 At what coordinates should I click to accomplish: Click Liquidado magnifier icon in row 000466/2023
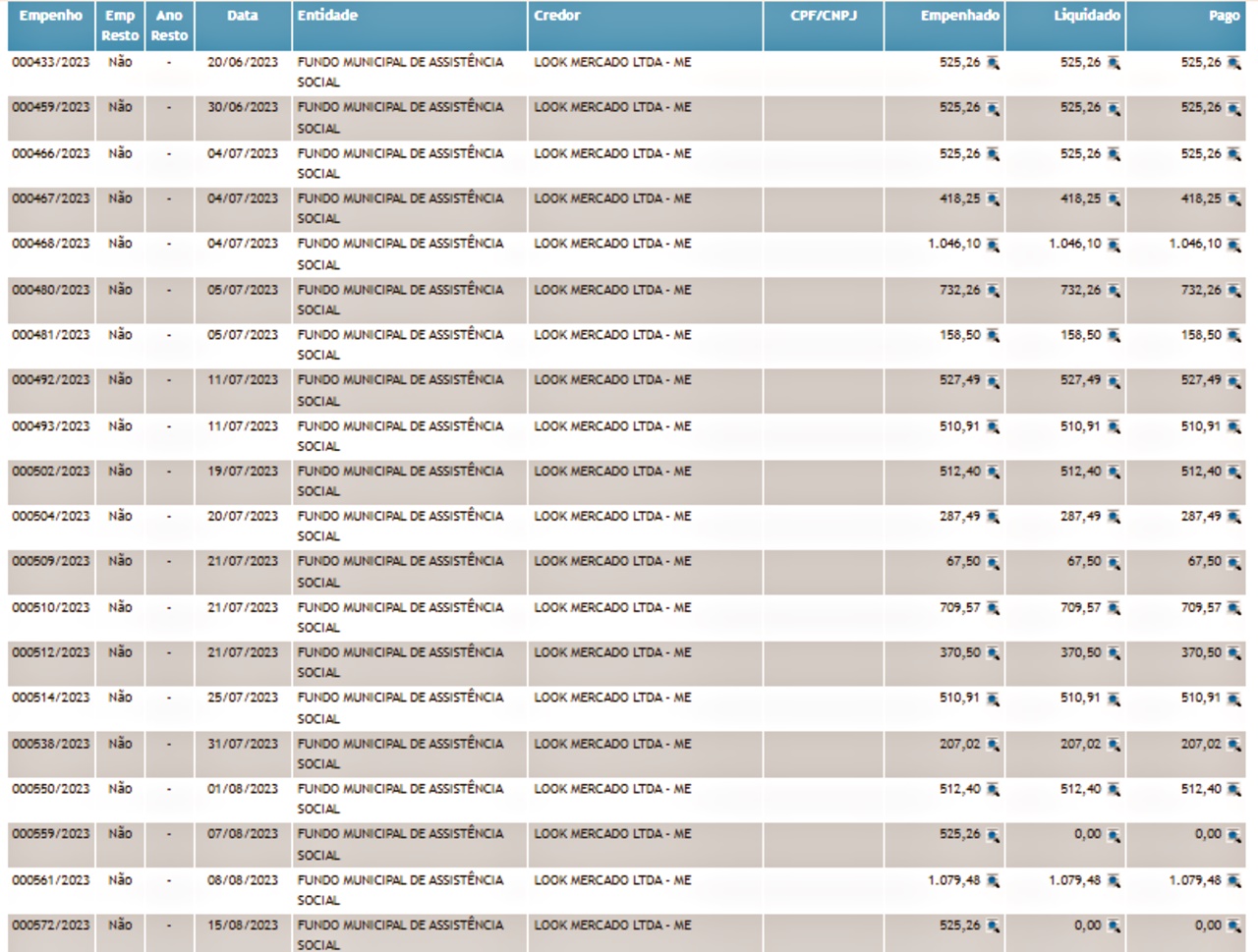[x=1114, y=154]
